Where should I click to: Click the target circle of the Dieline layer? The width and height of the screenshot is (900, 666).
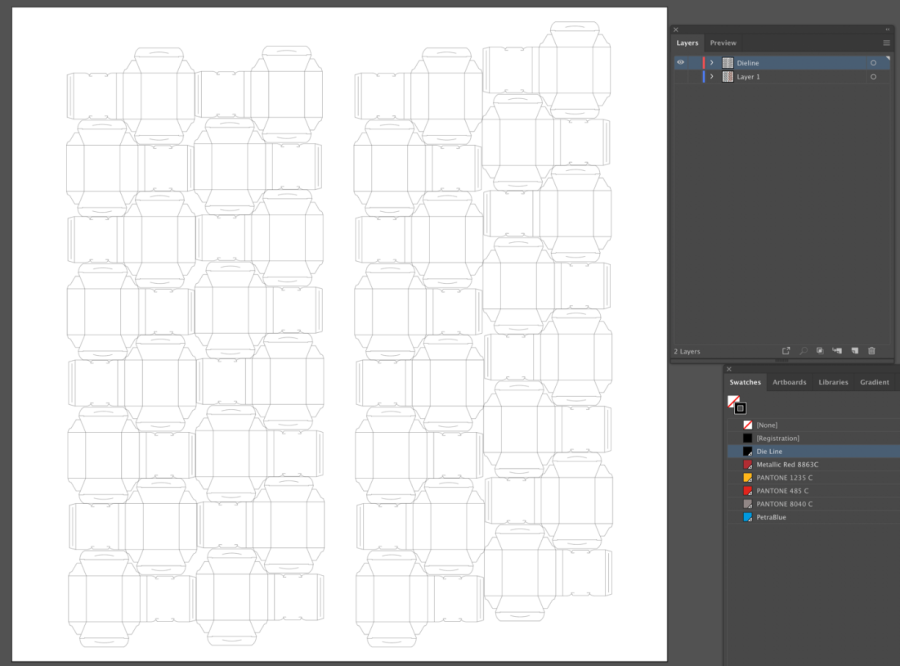pyautogui.click(x=873, y=63)
